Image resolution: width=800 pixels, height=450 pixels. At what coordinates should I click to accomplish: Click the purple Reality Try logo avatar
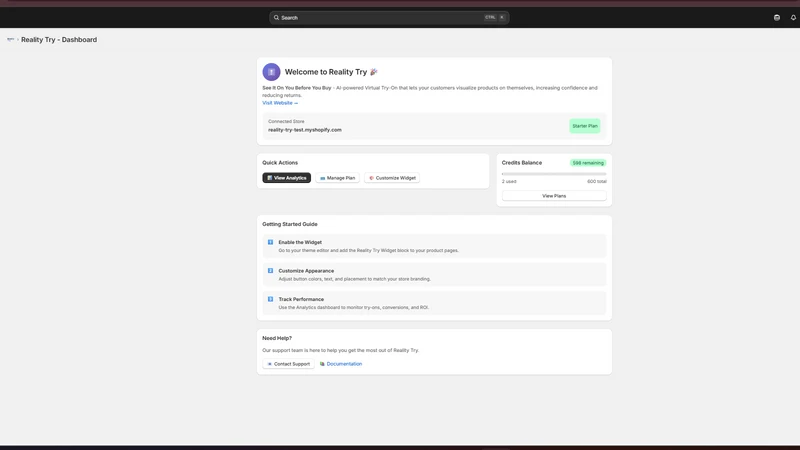[271, 72]
